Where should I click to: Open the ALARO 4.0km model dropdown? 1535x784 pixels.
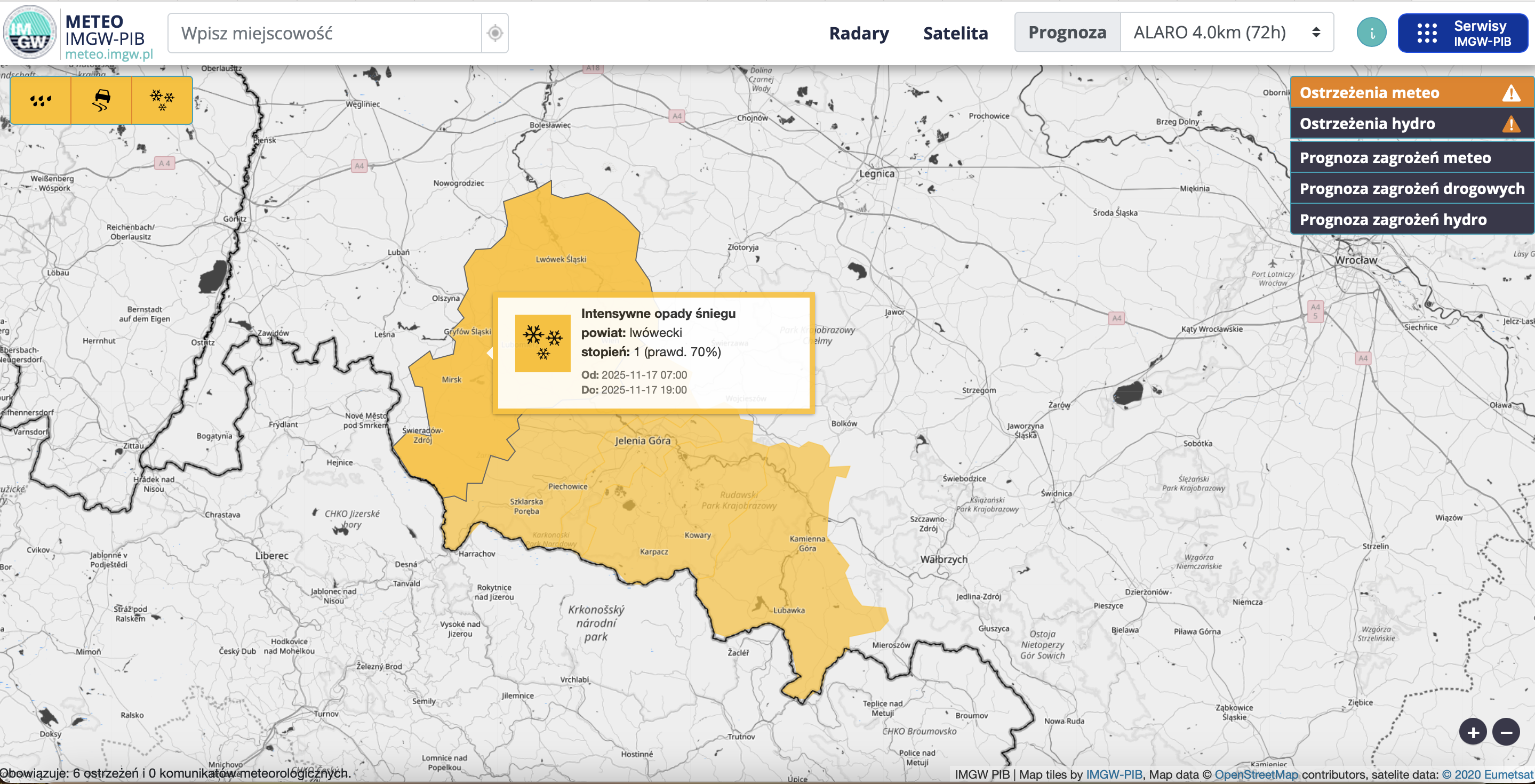click(x=1226, y=33)
